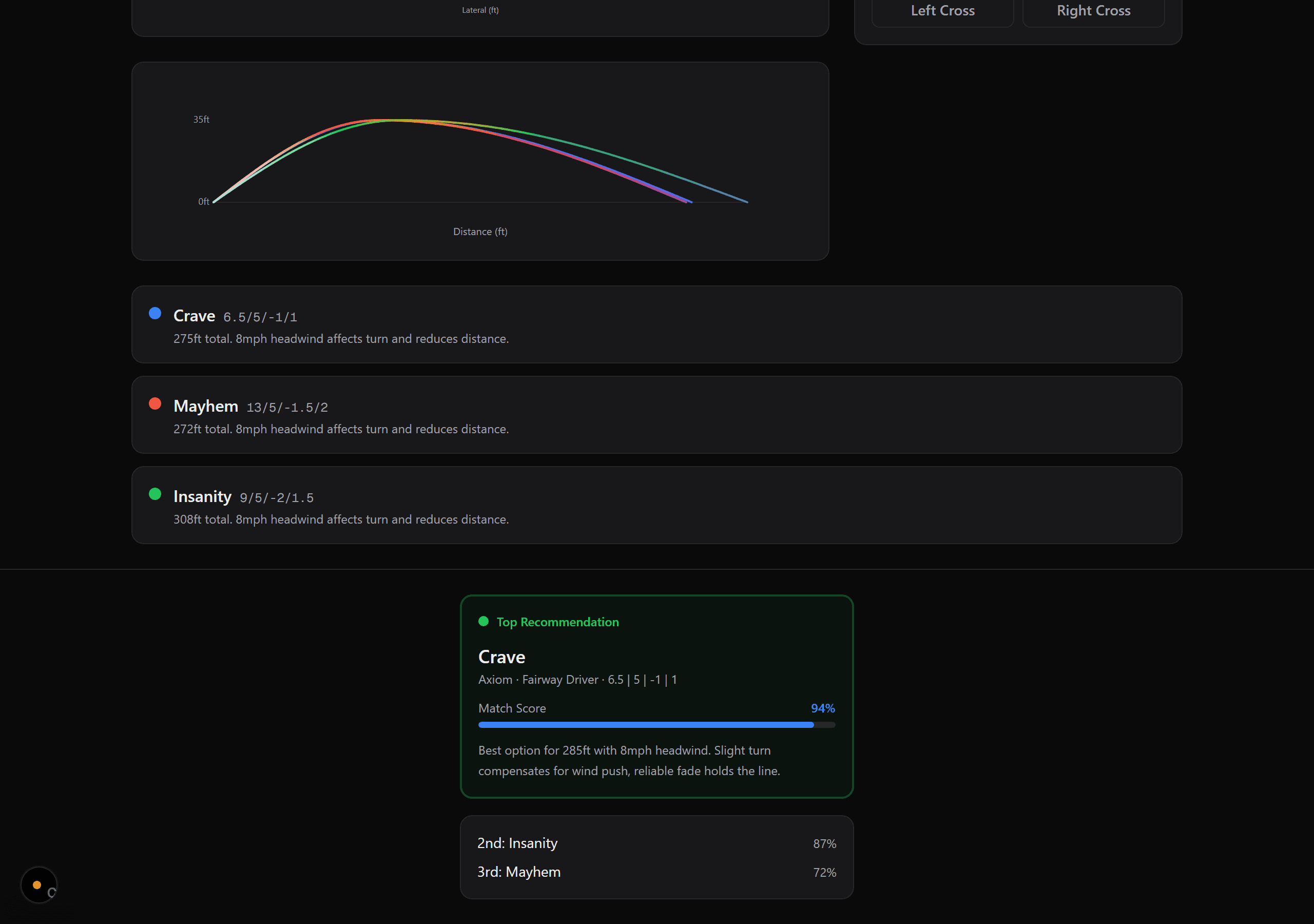Open the Insanity disc result card
Screen dimensions: 1314x924
click(656, 505)
